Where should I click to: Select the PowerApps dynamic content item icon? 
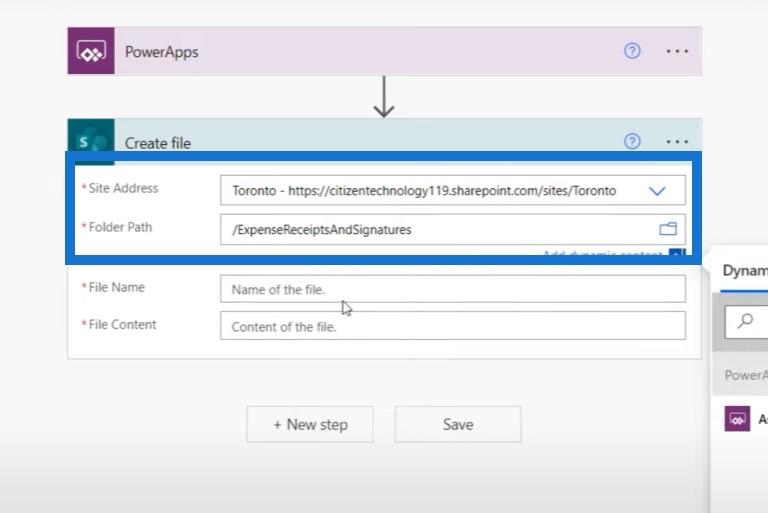tap(737, 419)
